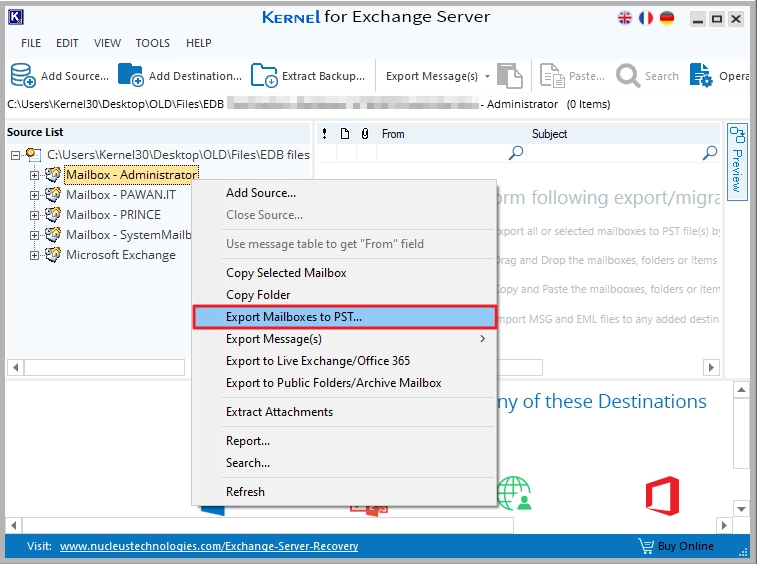Open Export Message(s) submenu in context menu

(x=344, y=339)
